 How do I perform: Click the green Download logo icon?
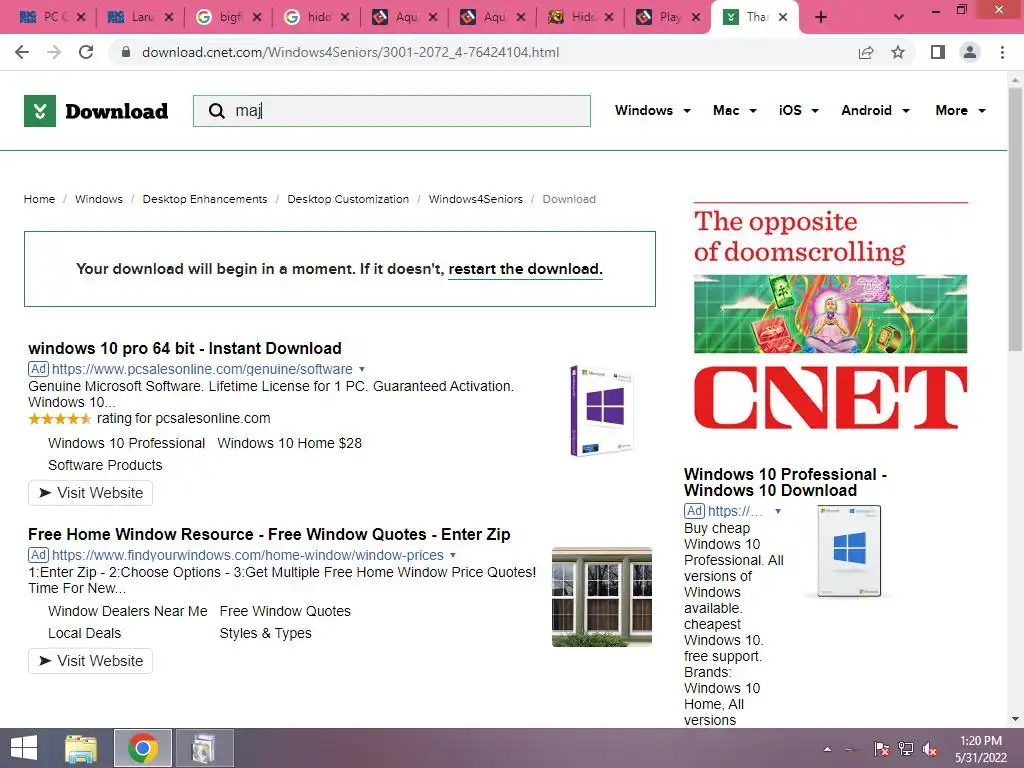coord(40,111)
